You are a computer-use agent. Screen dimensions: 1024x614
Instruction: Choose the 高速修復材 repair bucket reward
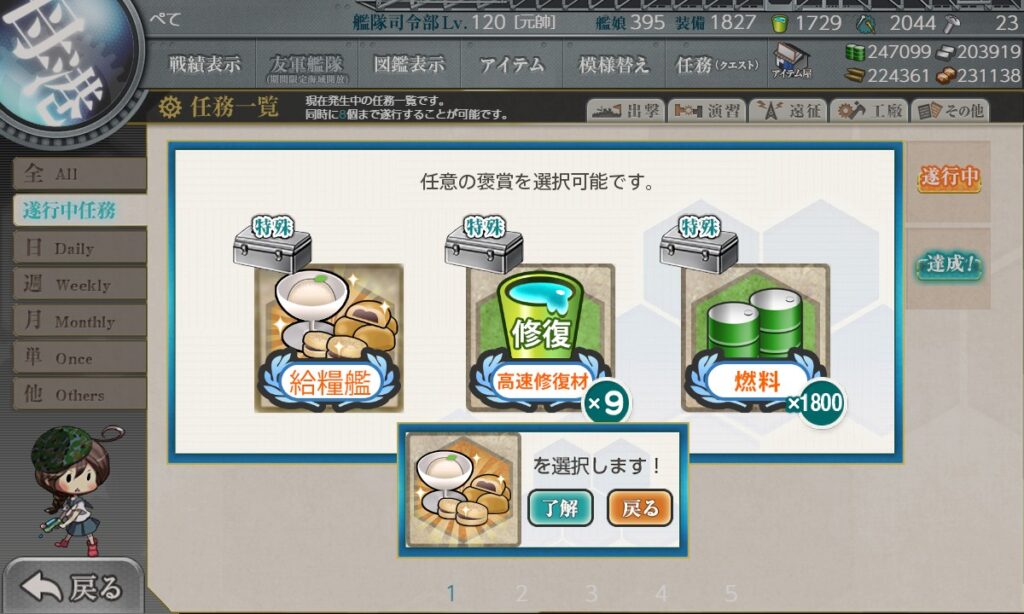coord(541,337)
